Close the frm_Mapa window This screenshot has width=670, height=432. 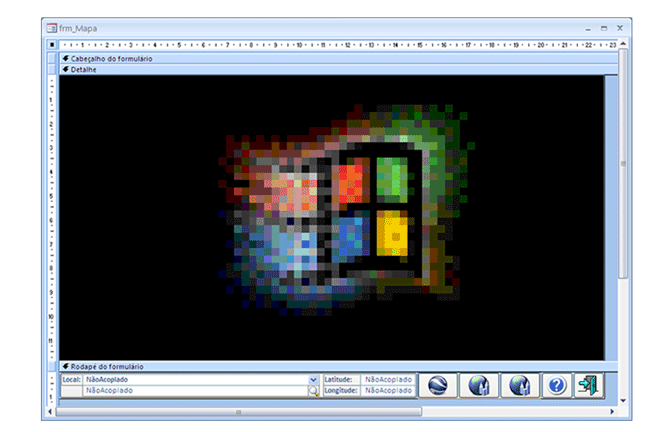620,28
